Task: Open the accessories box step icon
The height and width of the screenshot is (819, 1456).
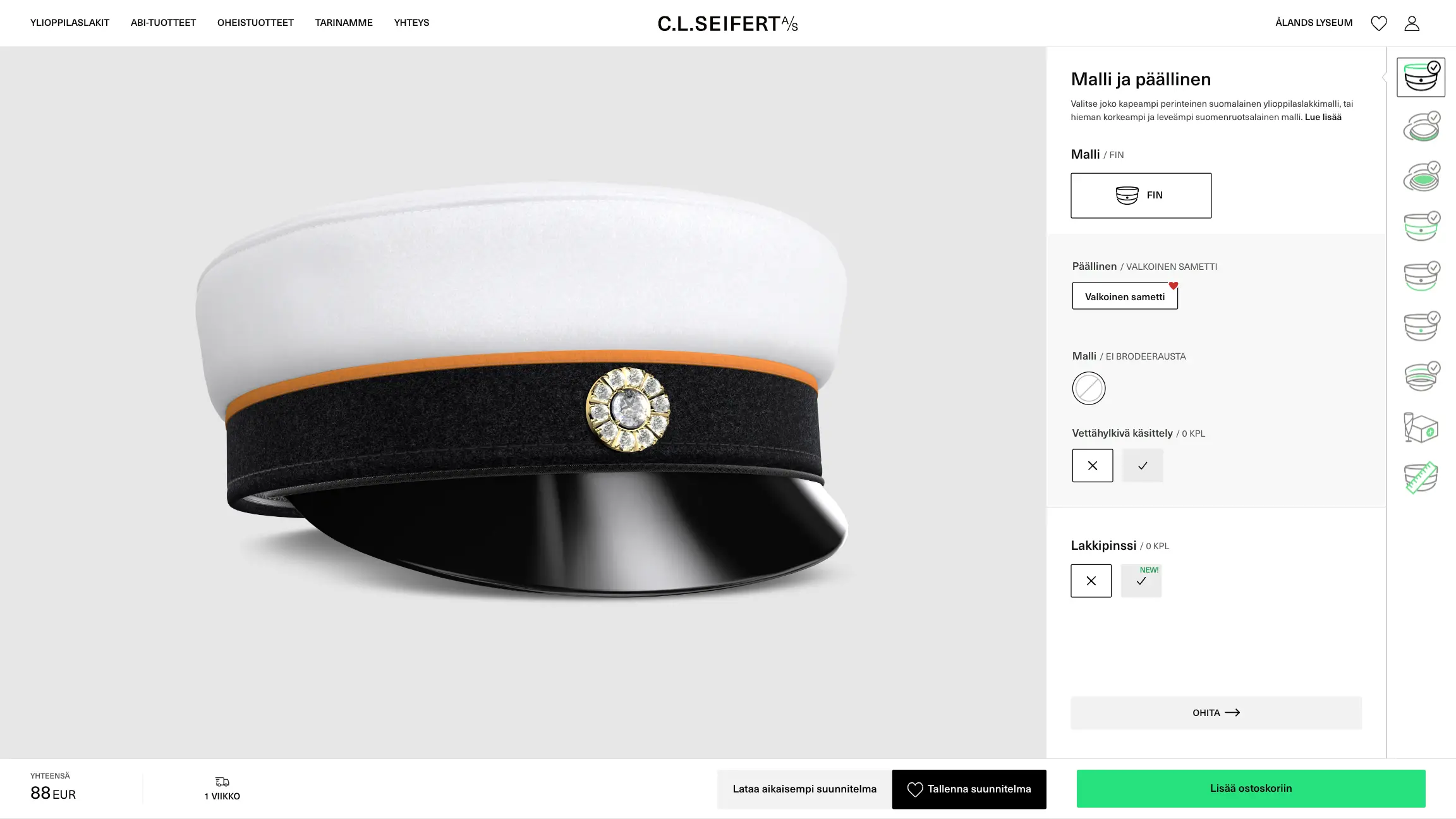Action: pos(1421,427)
